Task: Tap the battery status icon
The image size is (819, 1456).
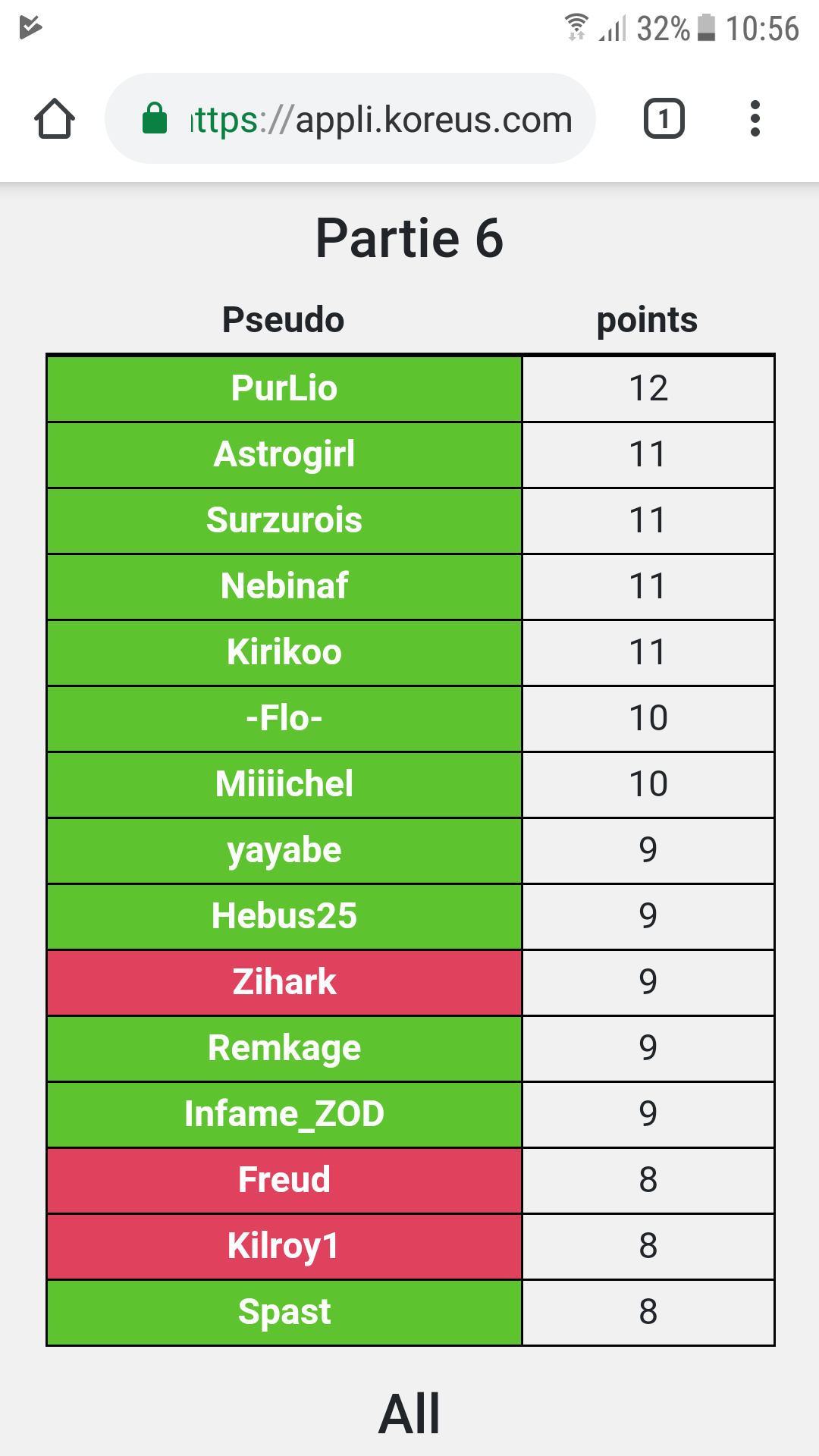Action: click(x=706, y=27)
